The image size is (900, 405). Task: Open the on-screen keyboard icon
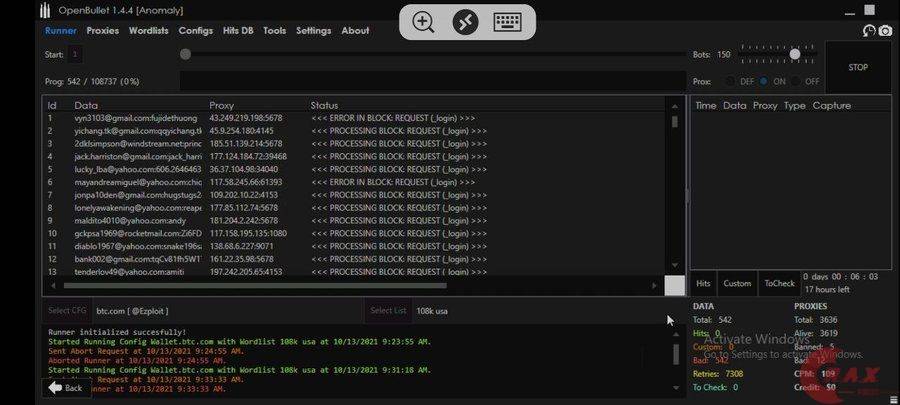pyautogui.click(x=508, y=22)
